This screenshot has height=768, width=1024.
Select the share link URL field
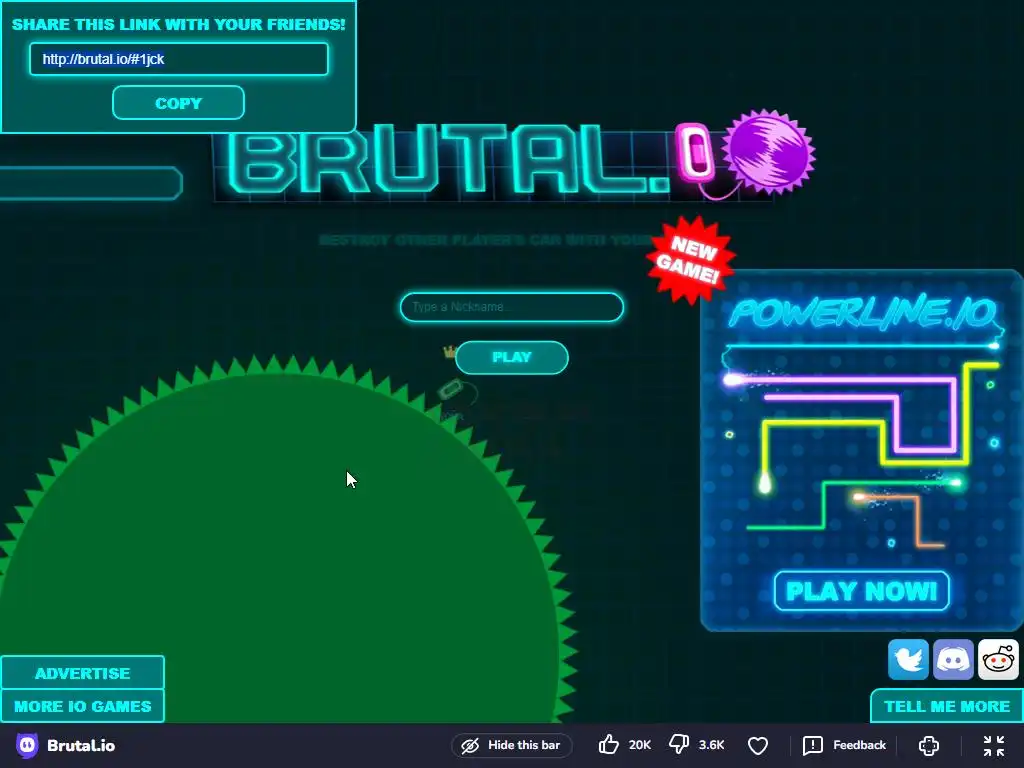tap(178, 59)
